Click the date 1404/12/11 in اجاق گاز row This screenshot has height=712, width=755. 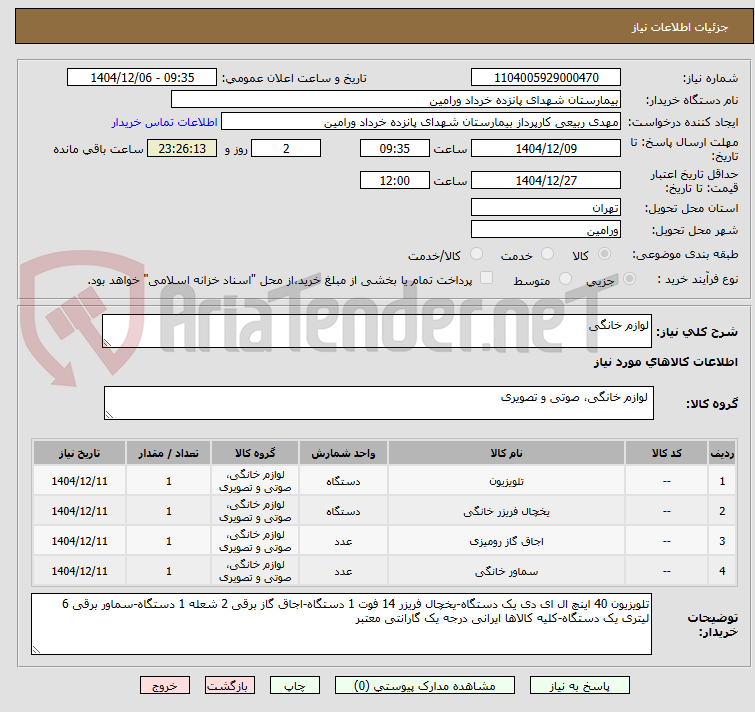[79, 541]
